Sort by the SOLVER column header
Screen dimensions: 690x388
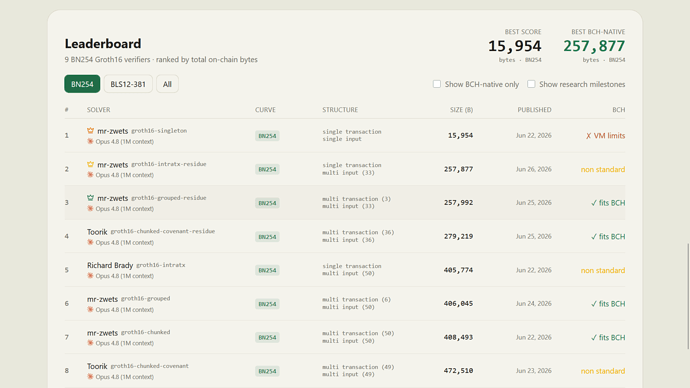(99, 110)
